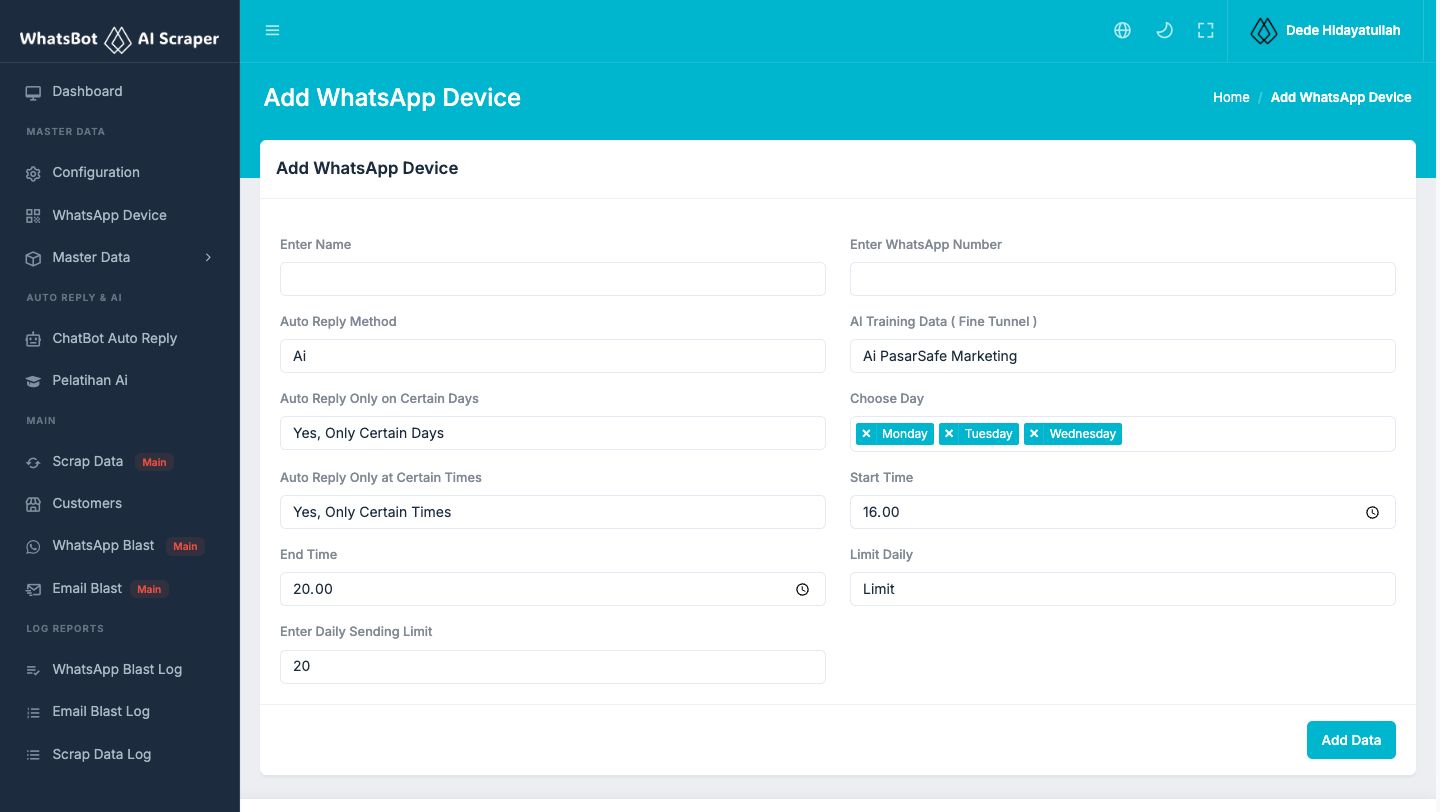The height and width of the screenshot is (812, 1440).
Task: Remove the Monday day tag
Action: [x=866, y=434]
